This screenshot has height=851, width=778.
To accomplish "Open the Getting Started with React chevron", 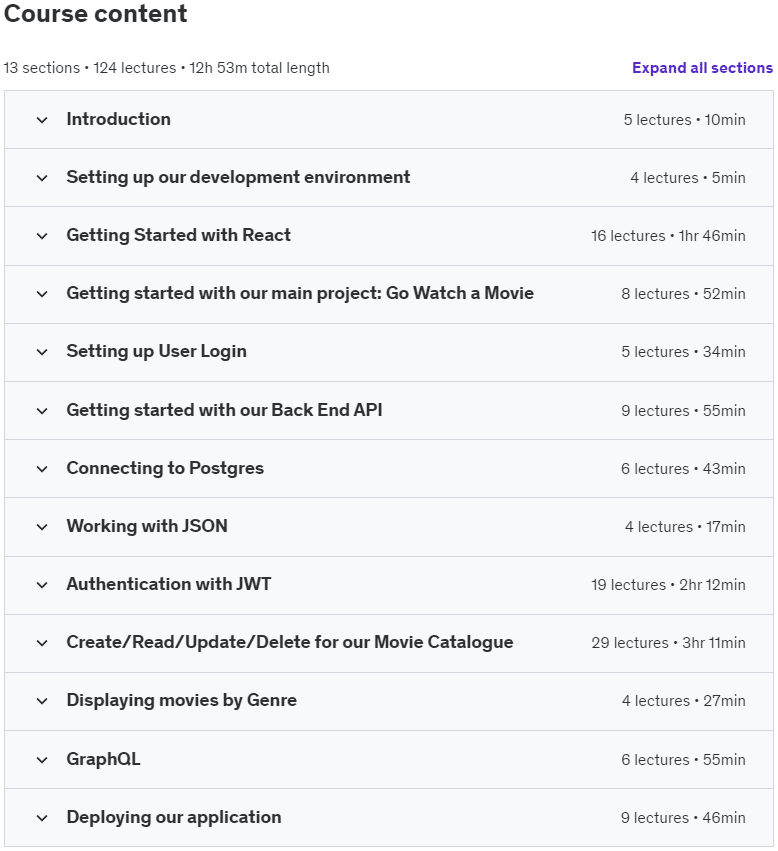I will click(x=42, y=236).
